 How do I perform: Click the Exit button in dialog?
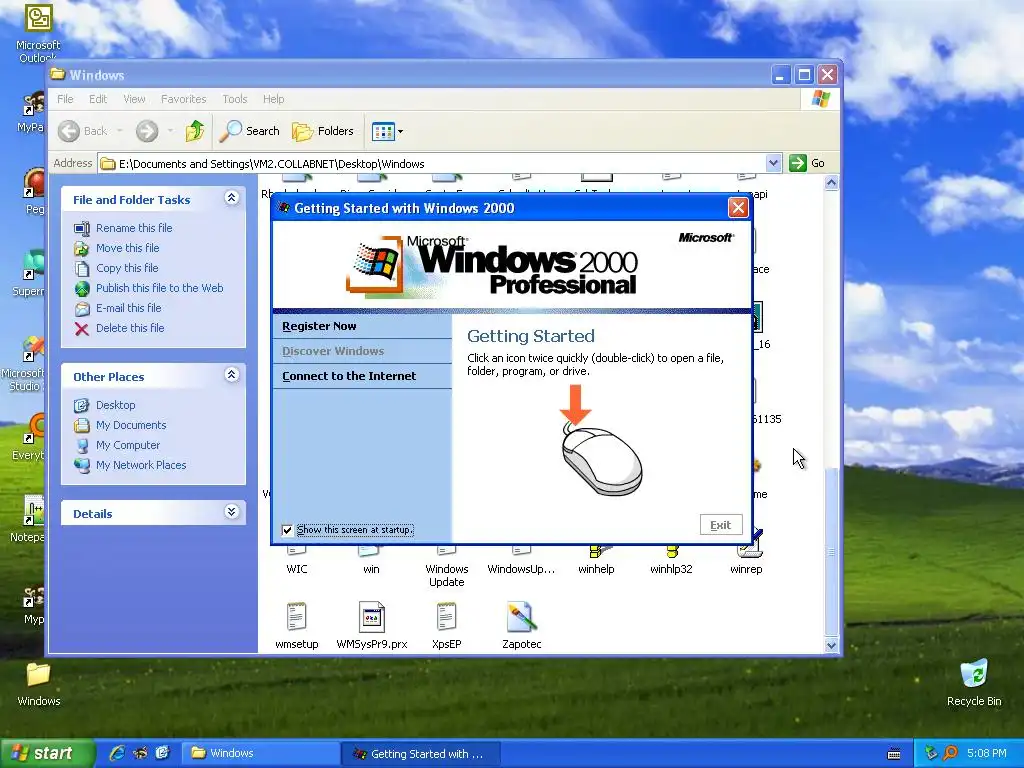pyautogui.click(x=721, y=525)
